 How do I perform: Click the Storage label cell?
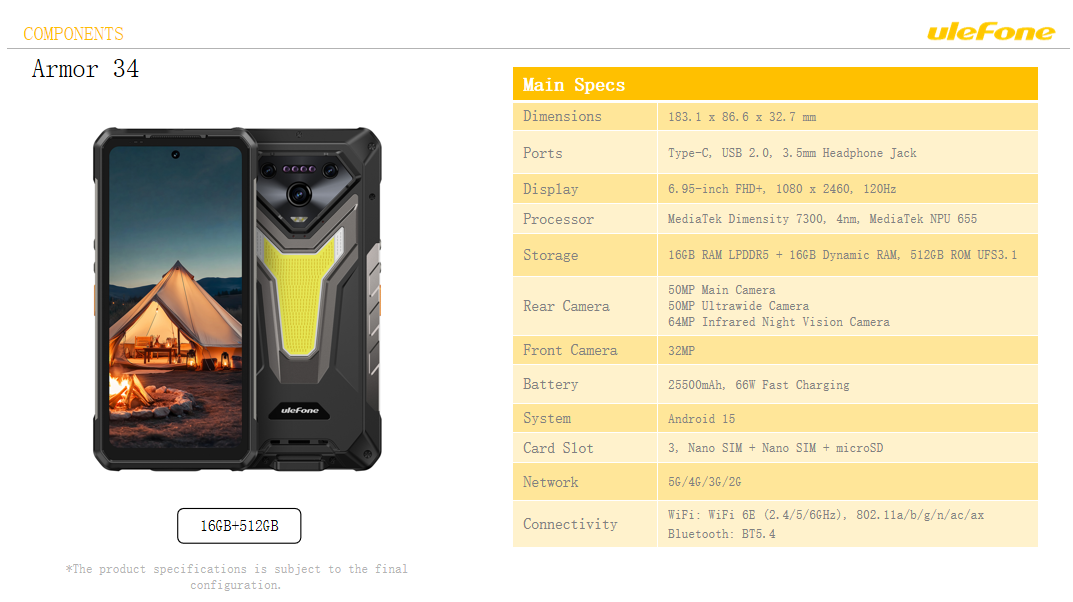585,255
